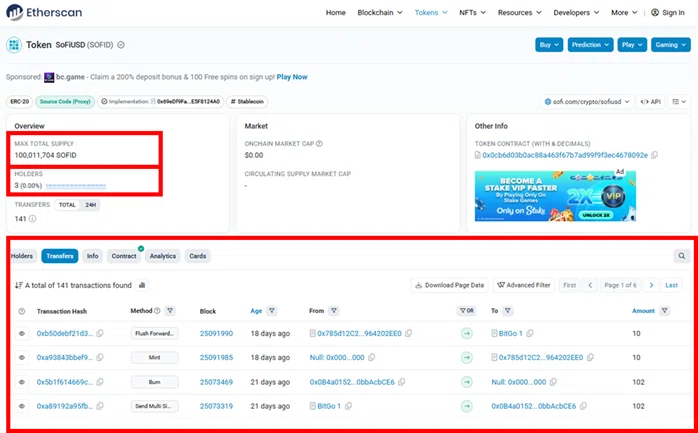Click the help icon in table header
698x433 pixels.
[21, 311]
